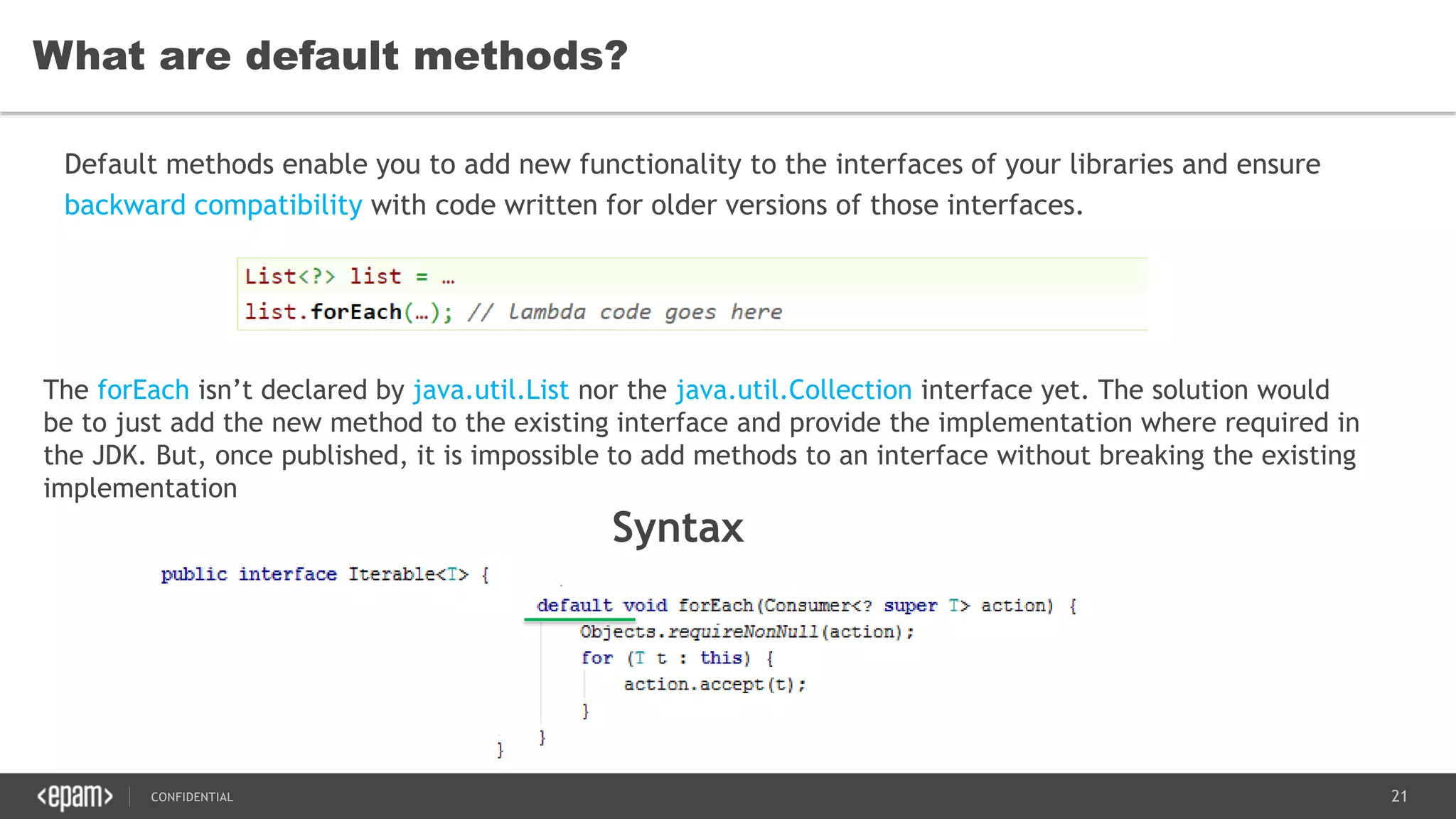Click the 'action.accept(t);' statement

(714, 684)
